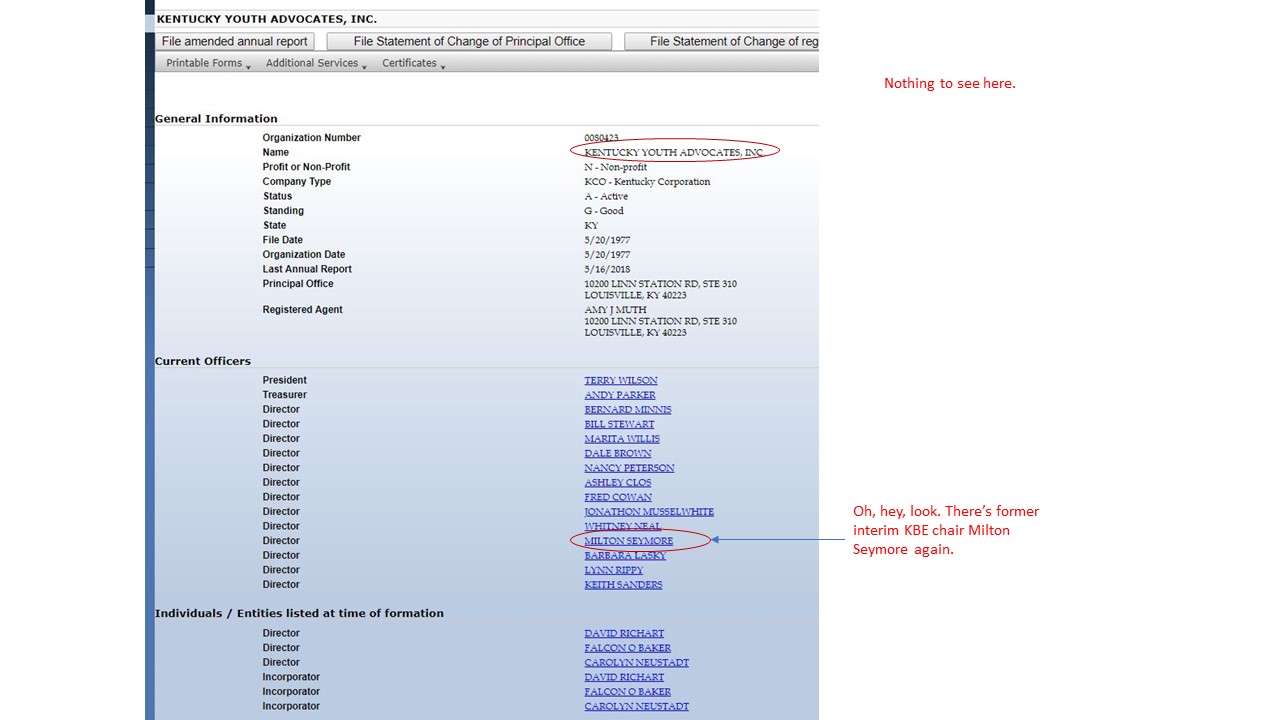Open the MILTON SEYMORE director link
This screenshot has height=720, width=1280.
pos(629,541)
